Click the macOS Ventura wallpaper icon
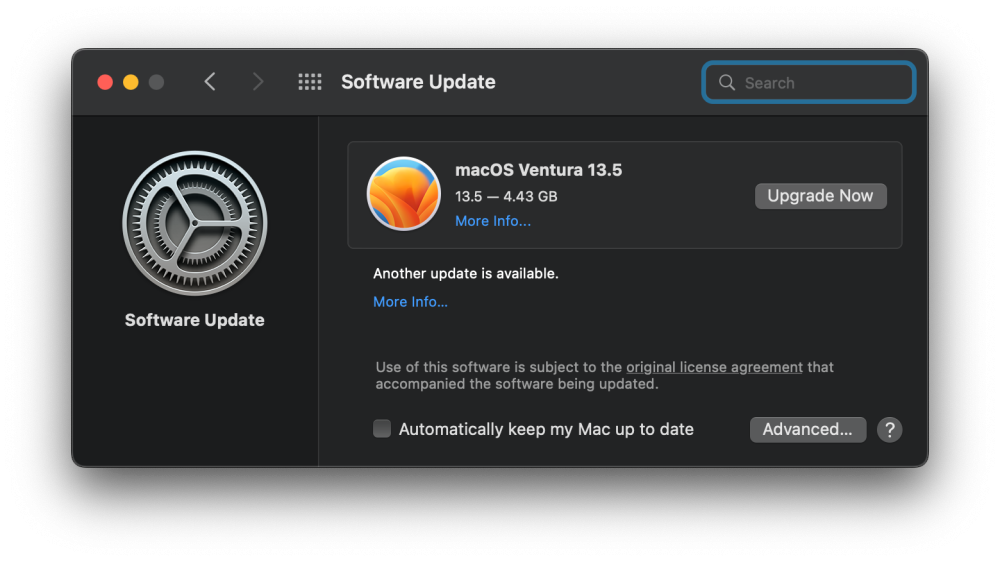Screen dimensions: 1000x562 point(404,193)
